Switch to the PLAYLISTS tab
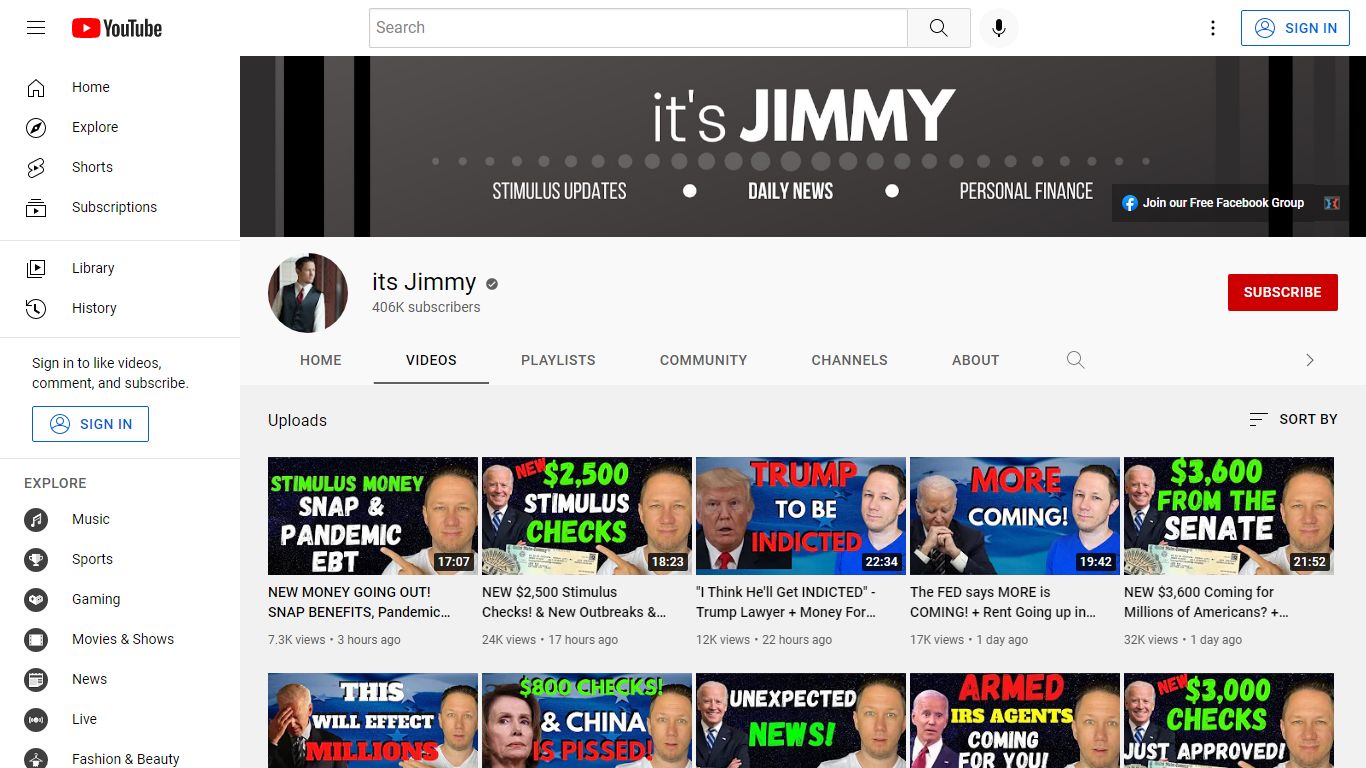This screenshot has height=768, width=1366. click(558, 360)
